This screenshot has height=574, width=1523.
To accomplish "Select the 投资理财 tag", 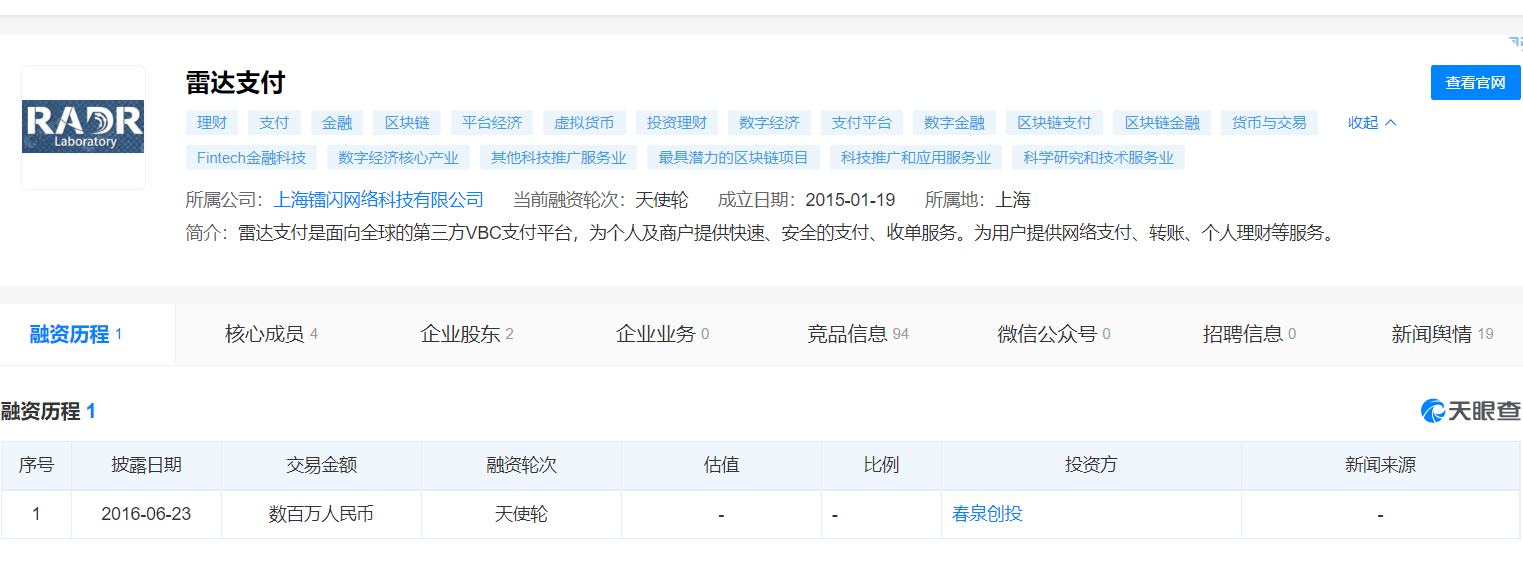I will [x=677, y=123].
